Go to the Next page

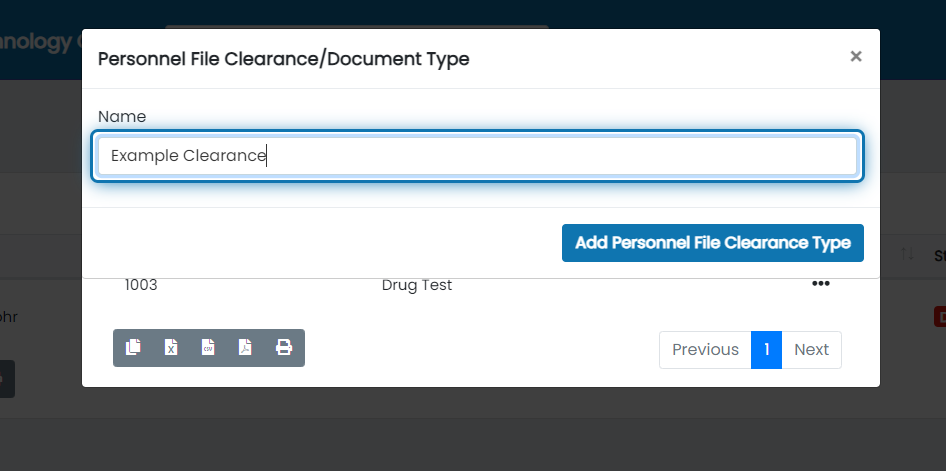[x=811, y=350]
